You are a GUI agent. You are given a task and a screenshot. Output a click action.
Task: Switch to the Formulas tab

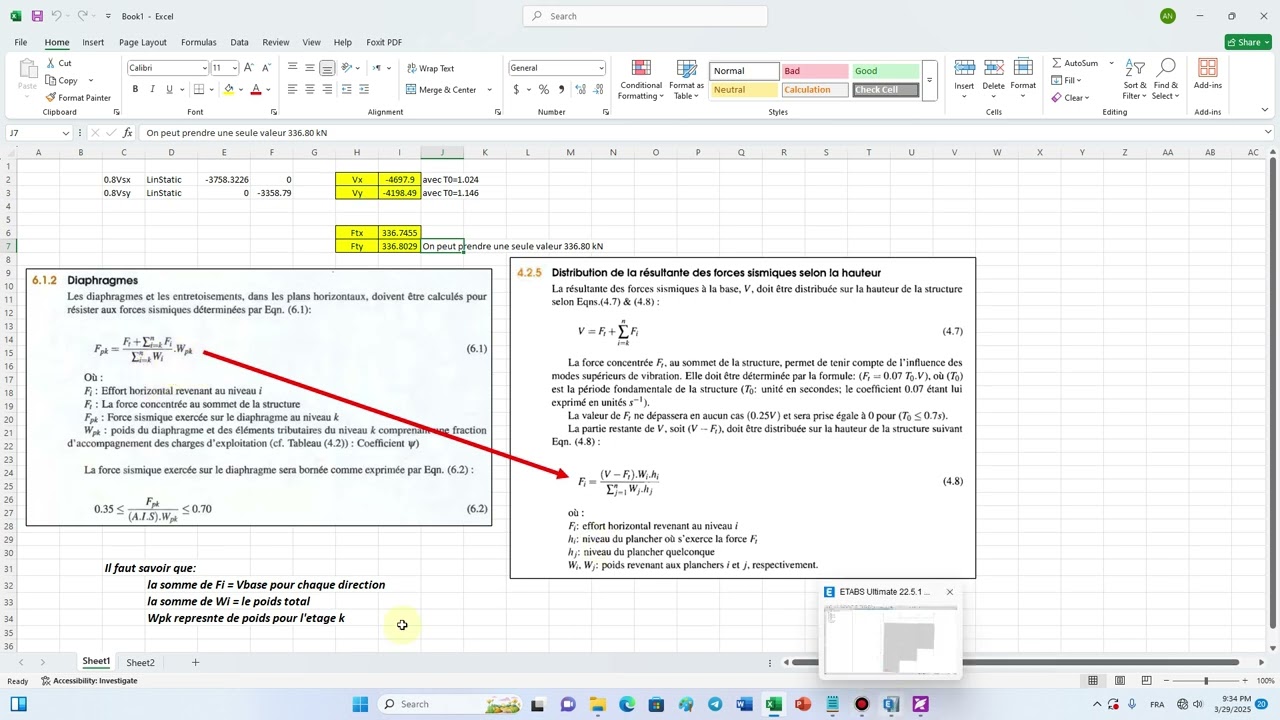[199, 42]
